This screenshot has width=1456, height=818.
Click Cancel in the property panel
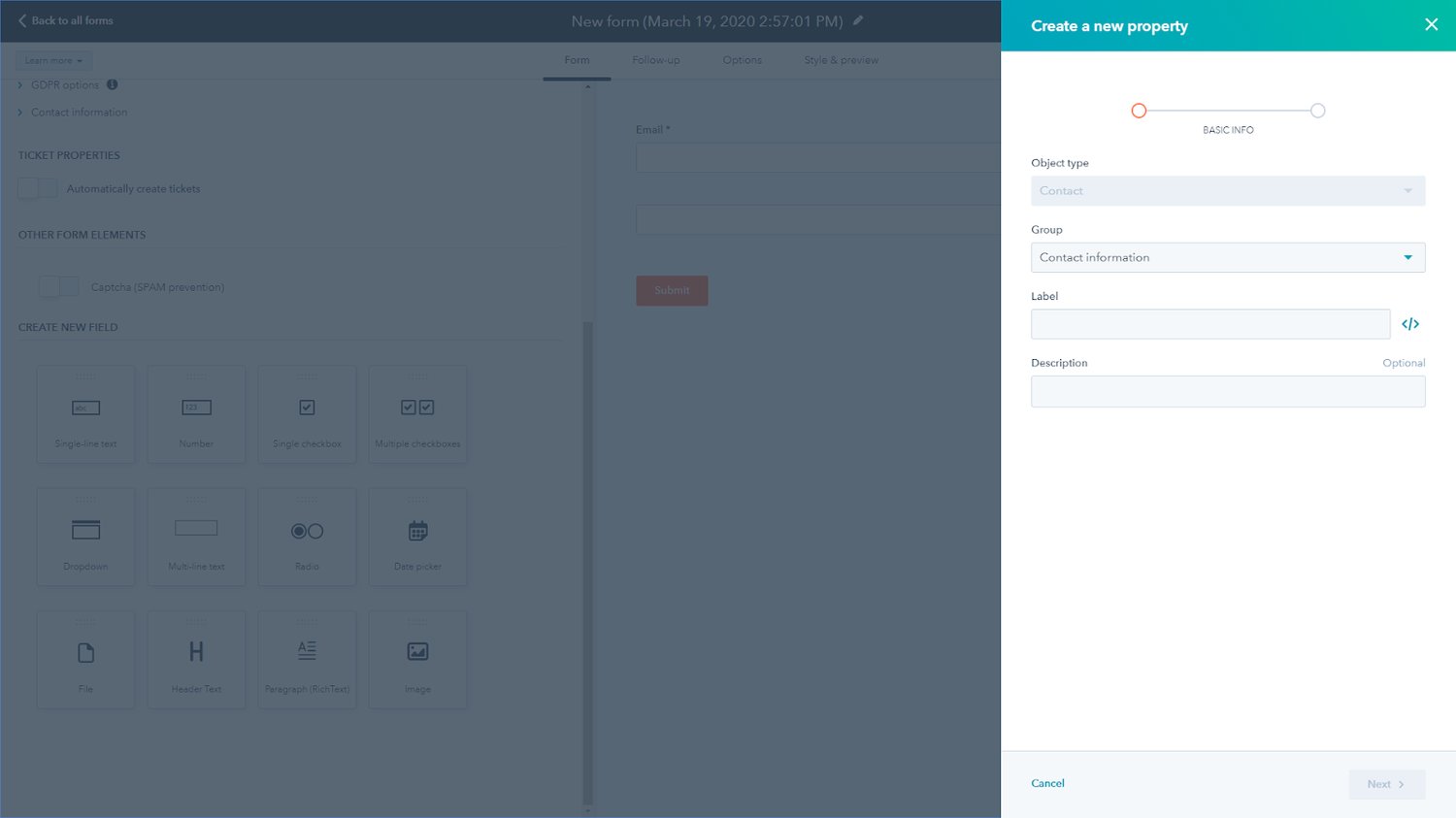(x=1047, y=783)
